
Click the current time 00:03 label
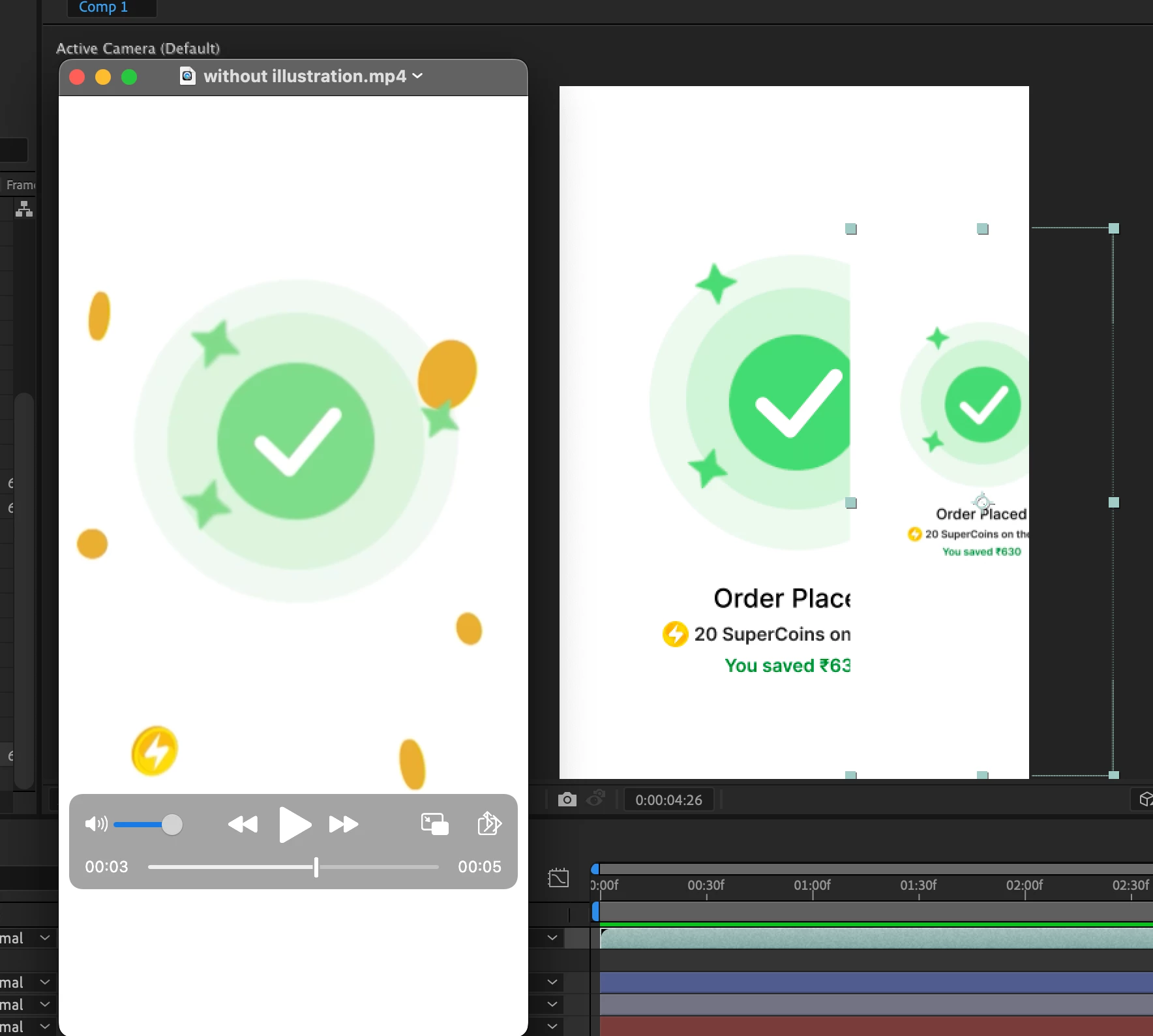107,867
